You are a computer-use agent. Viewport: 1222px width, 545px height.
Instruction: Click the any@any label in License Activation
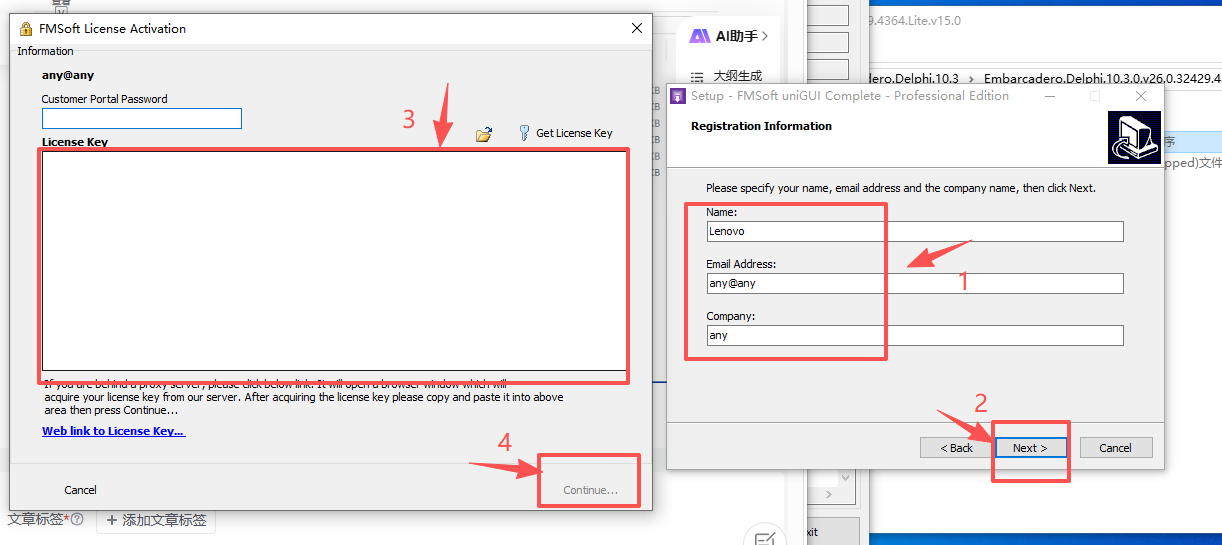click(x=68, y=75)
